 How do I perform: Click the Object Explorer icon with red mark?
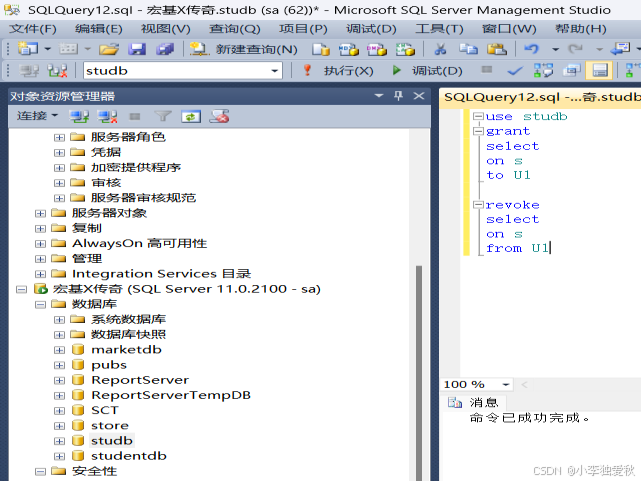point(219,117)
